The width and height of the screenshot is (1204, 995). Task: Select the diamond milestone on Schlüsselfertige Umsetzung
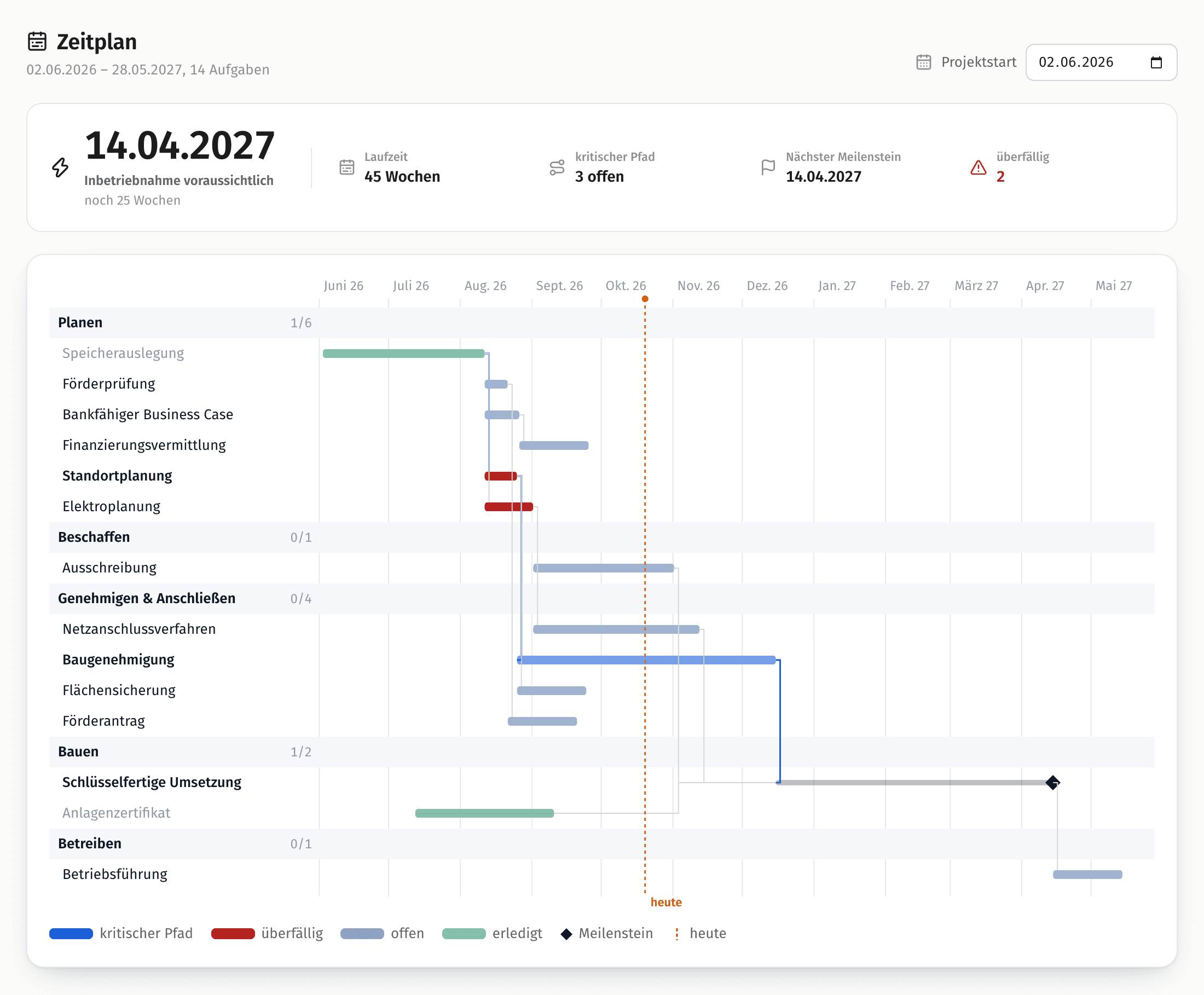[x=1053, y=782]
